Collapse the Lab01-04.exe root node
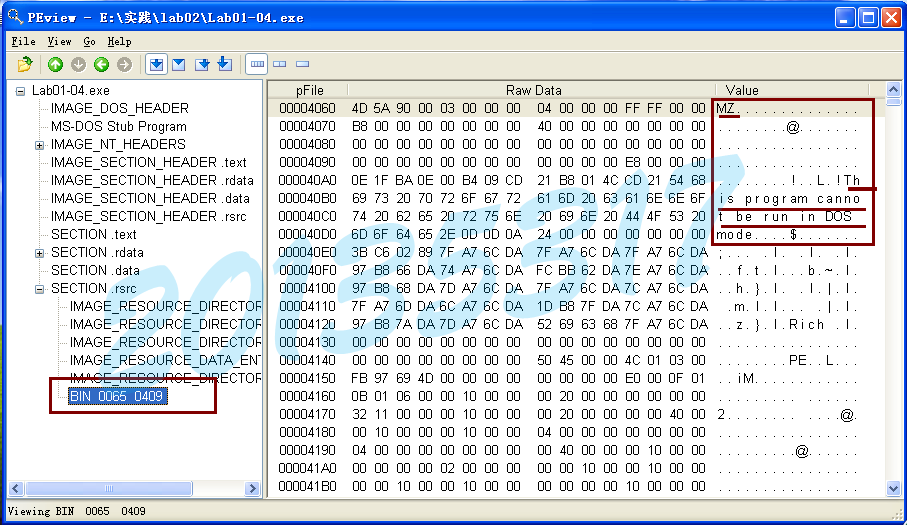The height and width of the screenshot is (525, 907). pyautogui.click(x=21, y=91)
